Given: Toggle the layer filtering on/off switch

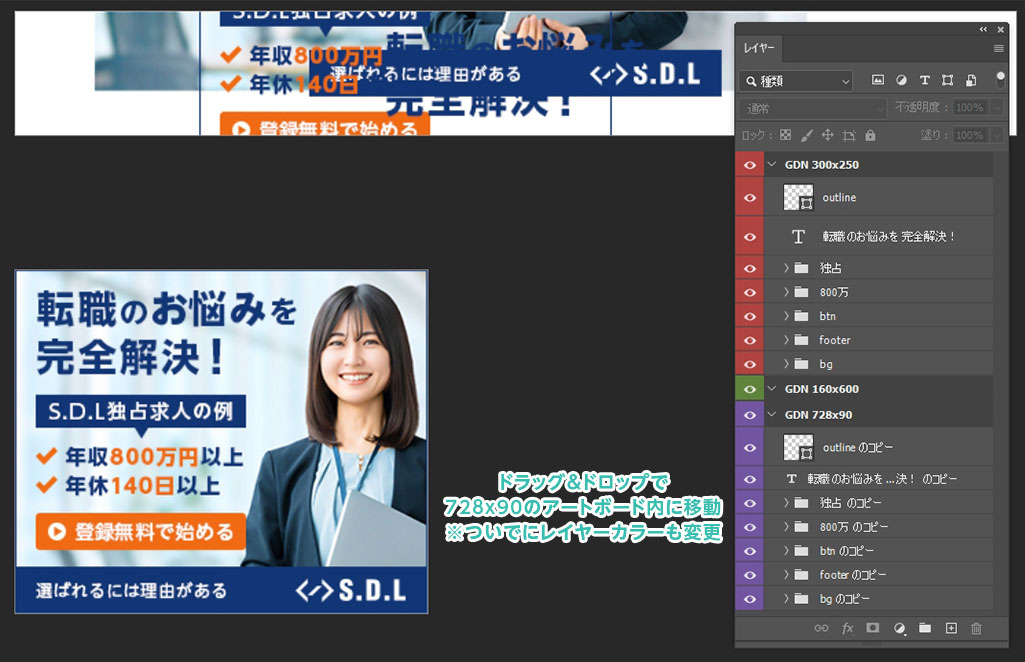Looking at the screenshot, I should coord(1000,79).
